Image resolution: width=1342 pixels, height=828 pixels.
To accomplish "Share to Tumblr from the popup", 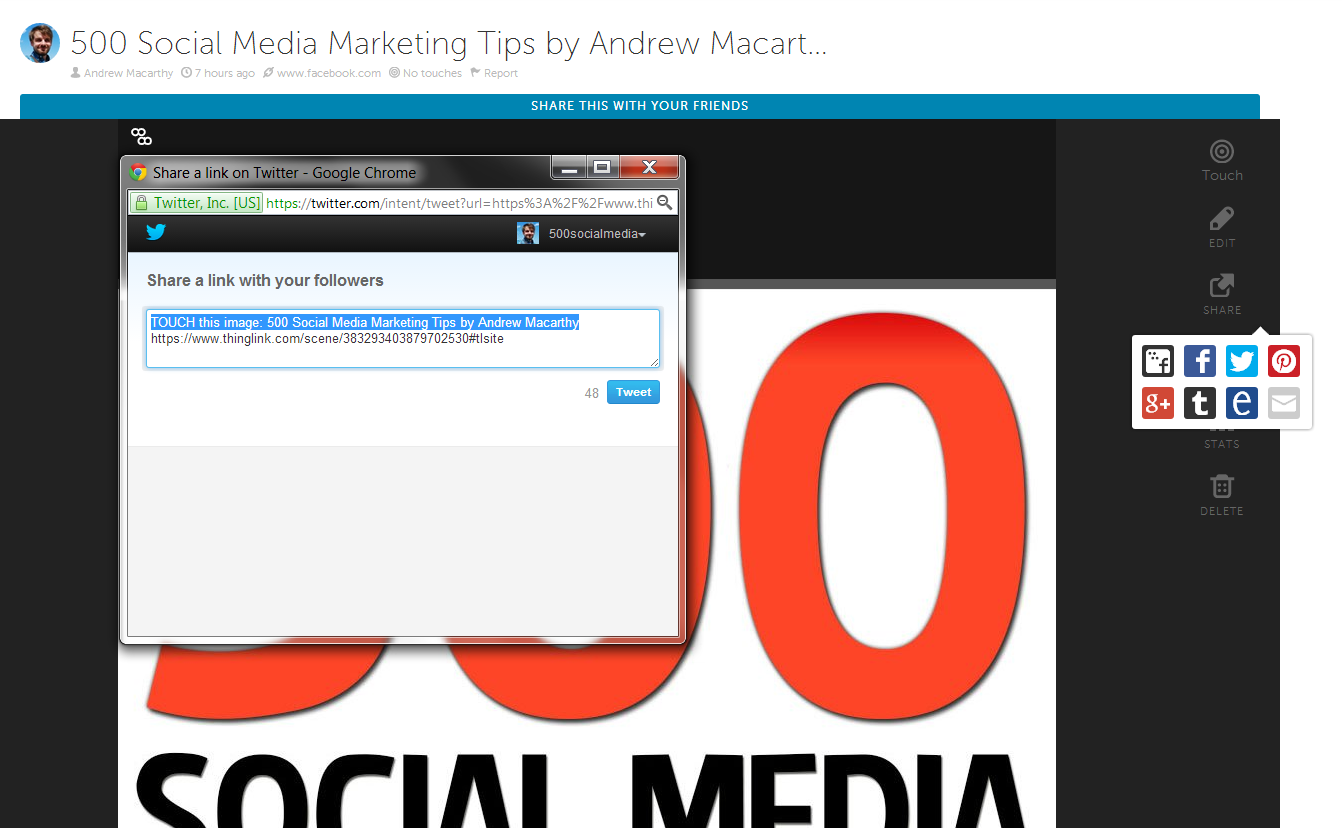I will pyautogui.click(x=1200, y=403).
